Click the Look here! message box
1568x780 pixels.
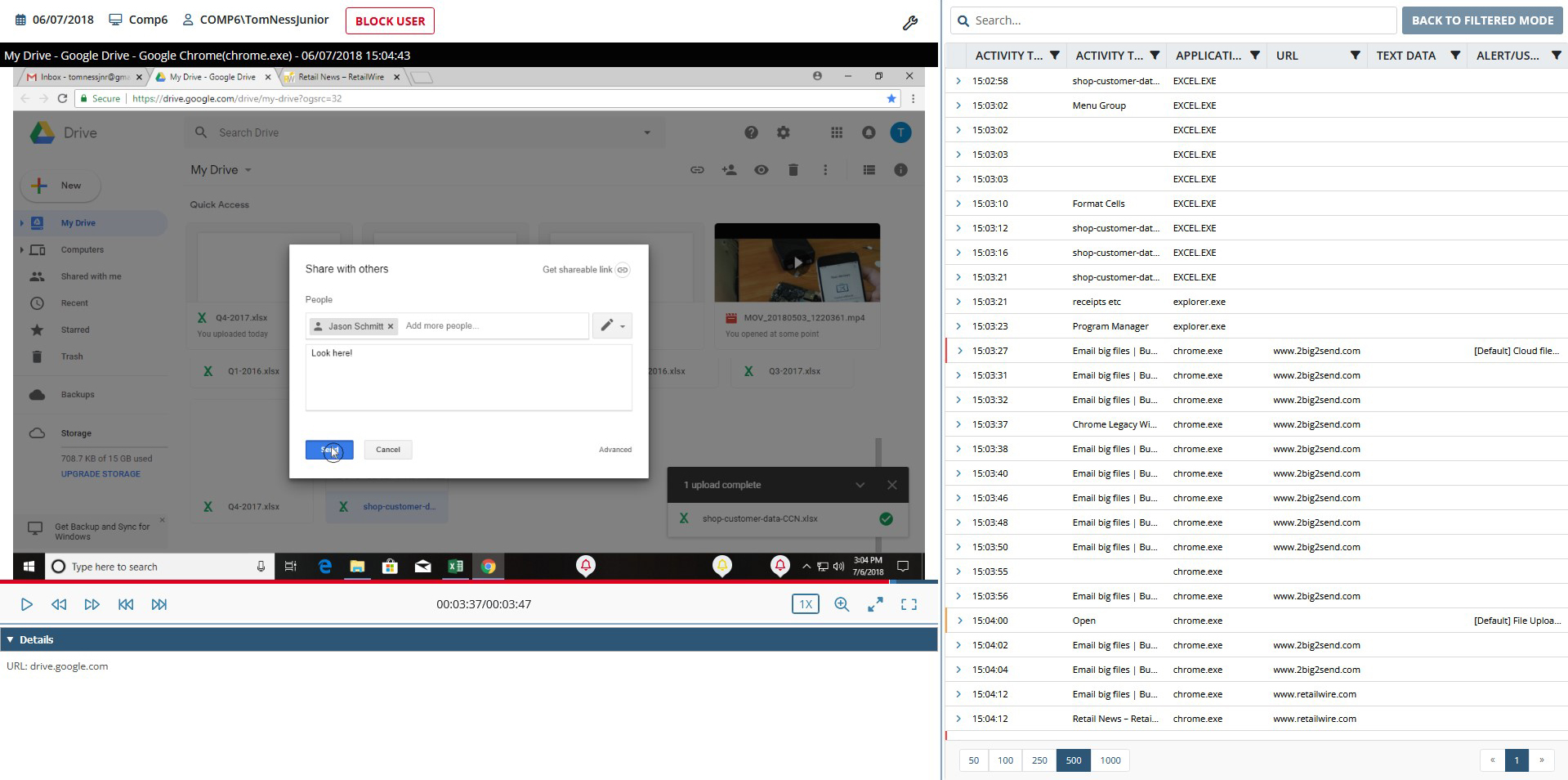(x=468, y=377)
